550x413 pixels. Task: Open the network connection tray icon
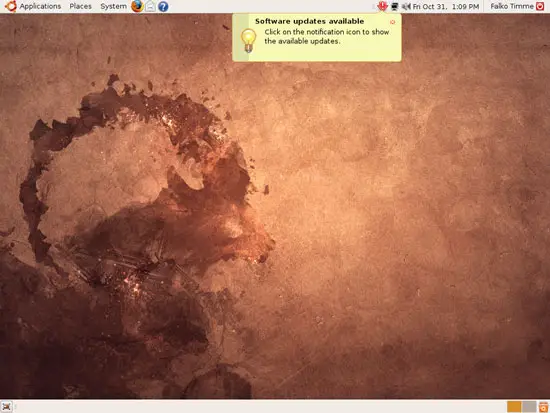click(x=395, y=6)
